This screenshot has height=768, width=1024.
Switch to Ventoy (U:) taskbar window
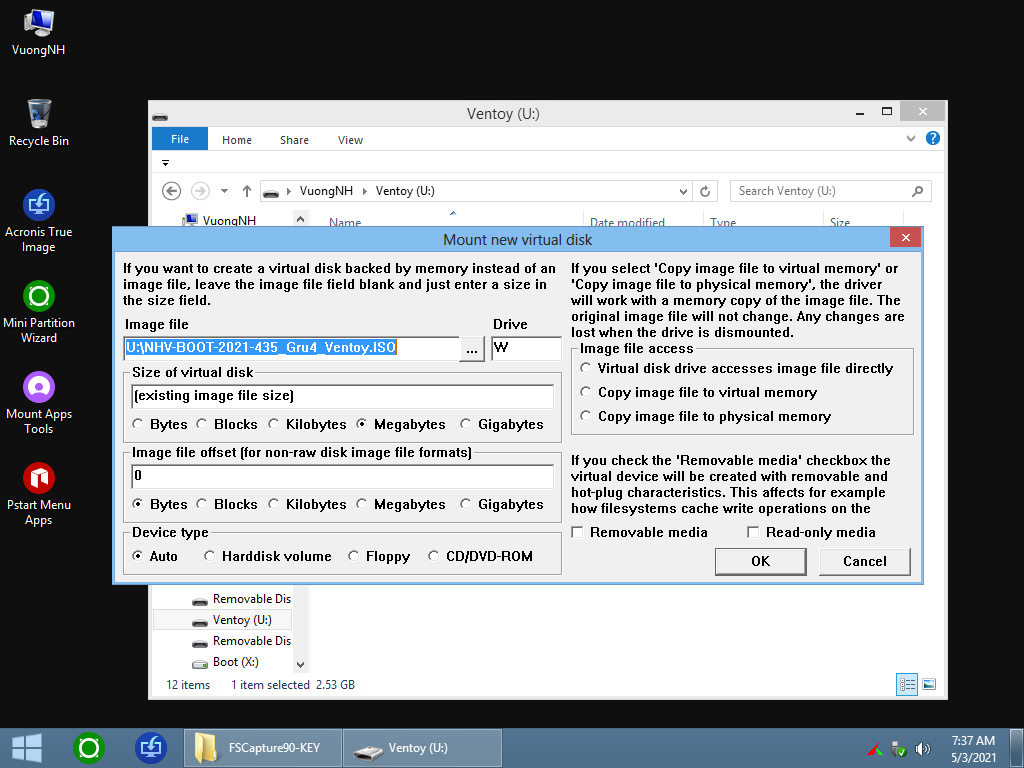point(423,748)
